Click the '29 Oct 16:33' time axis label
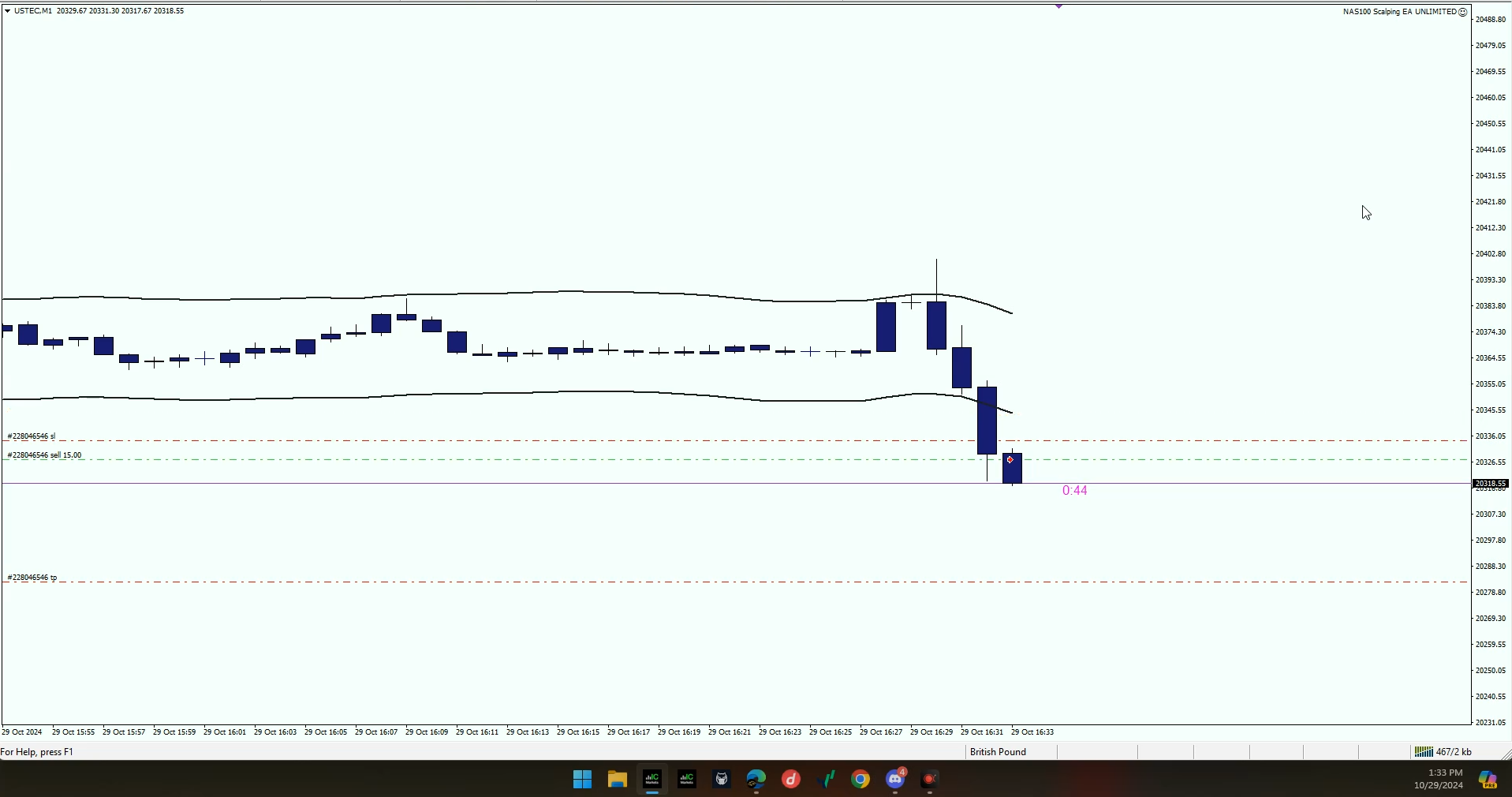Viewport: 1512px width, 797px height. [1032, 732]
